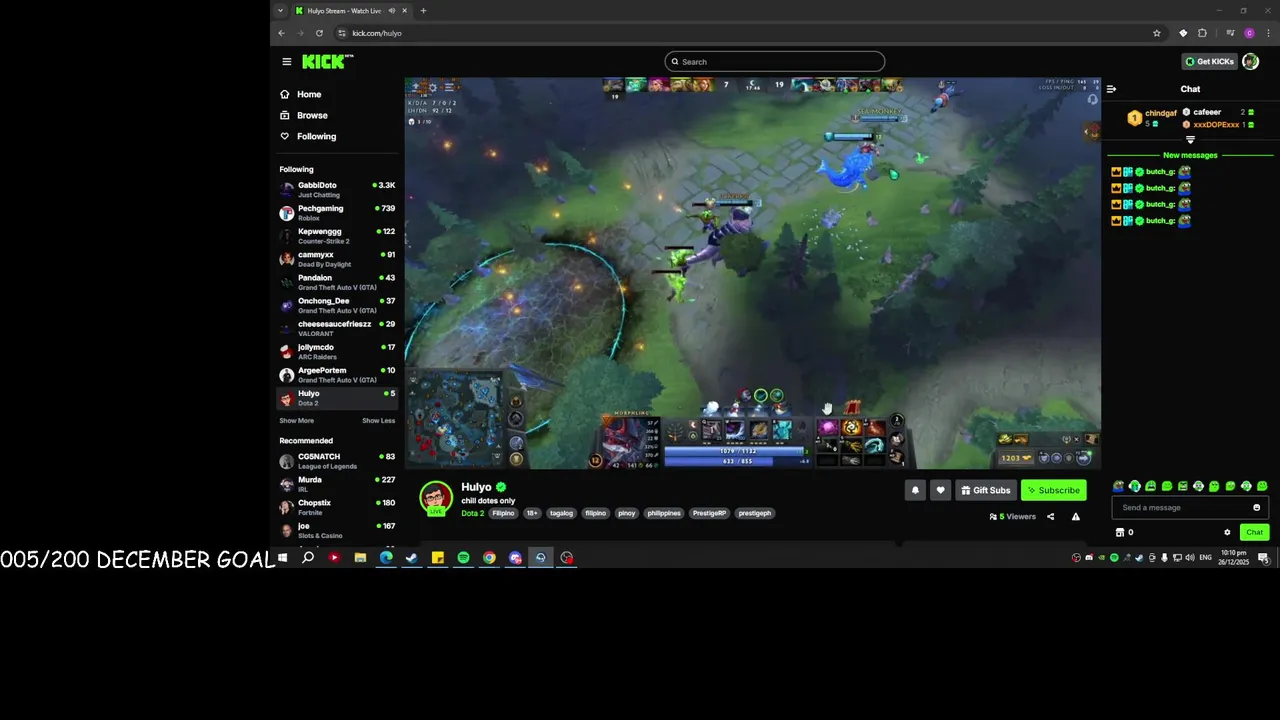This screenshot has width=1280, height=720.
Task: Open a new browser tab
Action: [423, 11]
